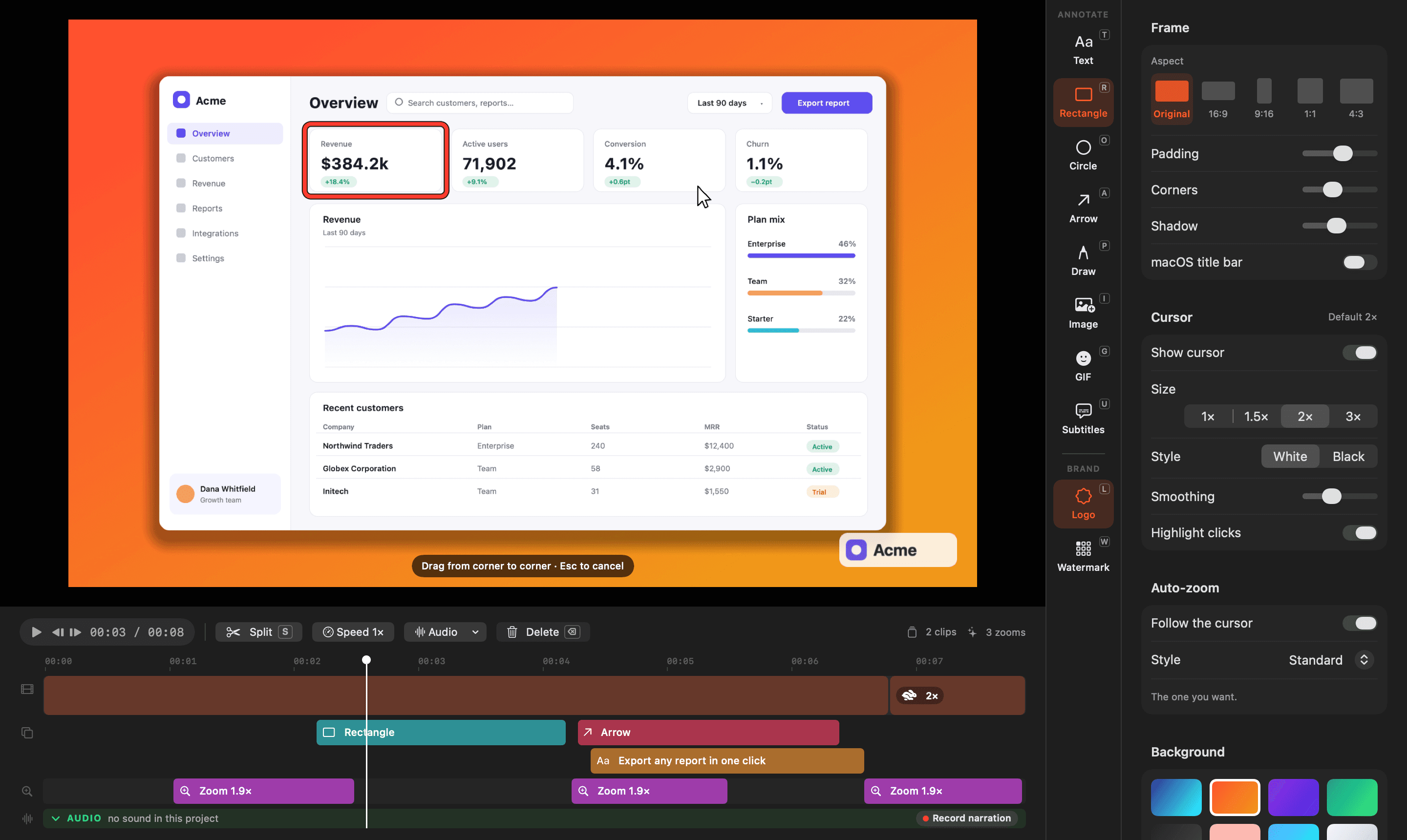
Task: Split the clip with scissors tool
Action: pyautogui.click(x=259, y=631)
